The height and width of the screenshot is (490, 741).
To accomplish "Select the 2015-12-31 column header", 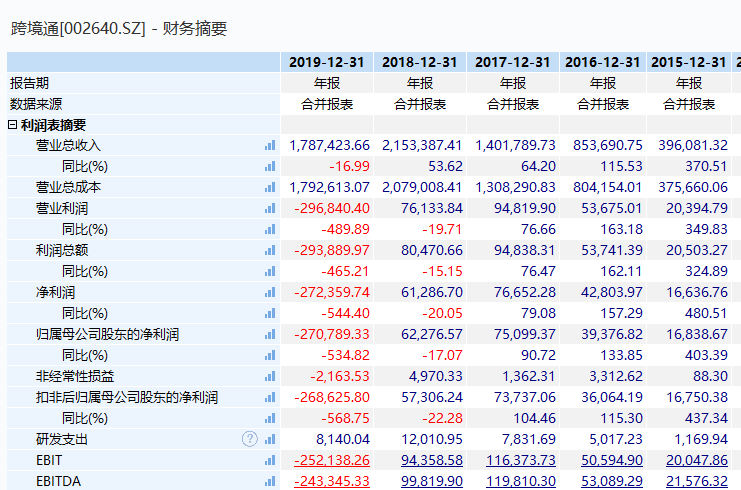I will point(689,62).
